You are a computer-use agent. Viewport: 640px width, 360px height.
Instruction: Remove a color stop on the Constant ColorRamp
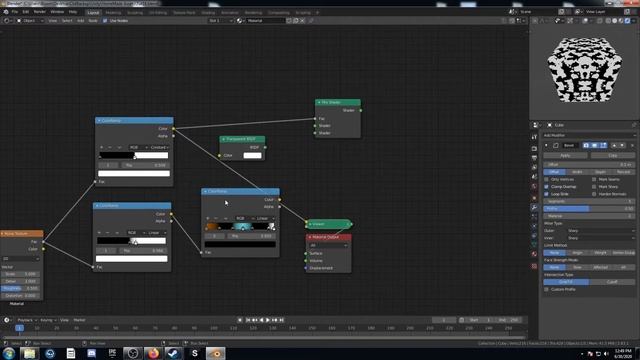110,147
